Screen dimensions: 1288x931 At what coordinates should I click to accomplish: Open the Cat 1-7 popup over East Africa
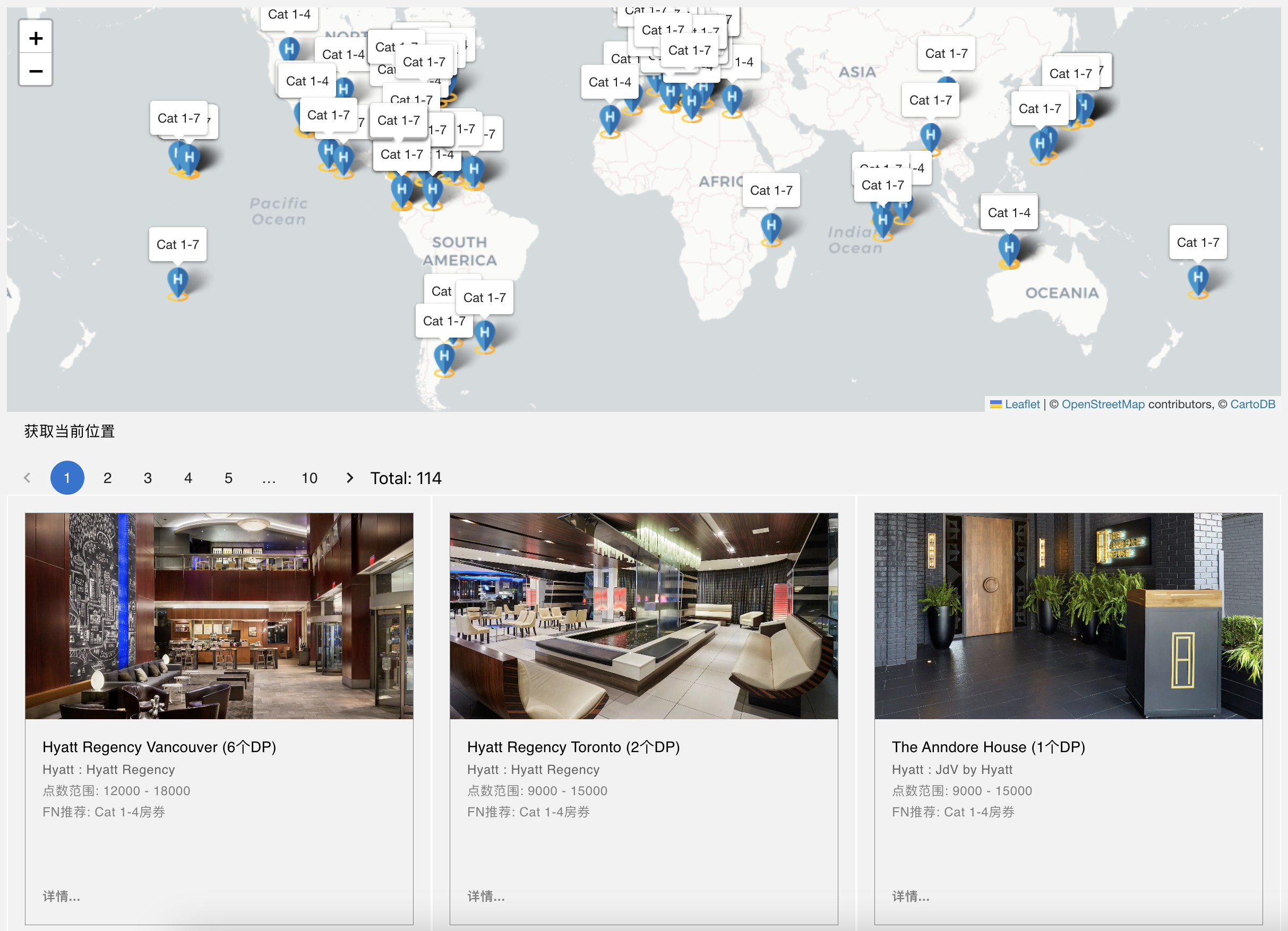click(771, 190)
